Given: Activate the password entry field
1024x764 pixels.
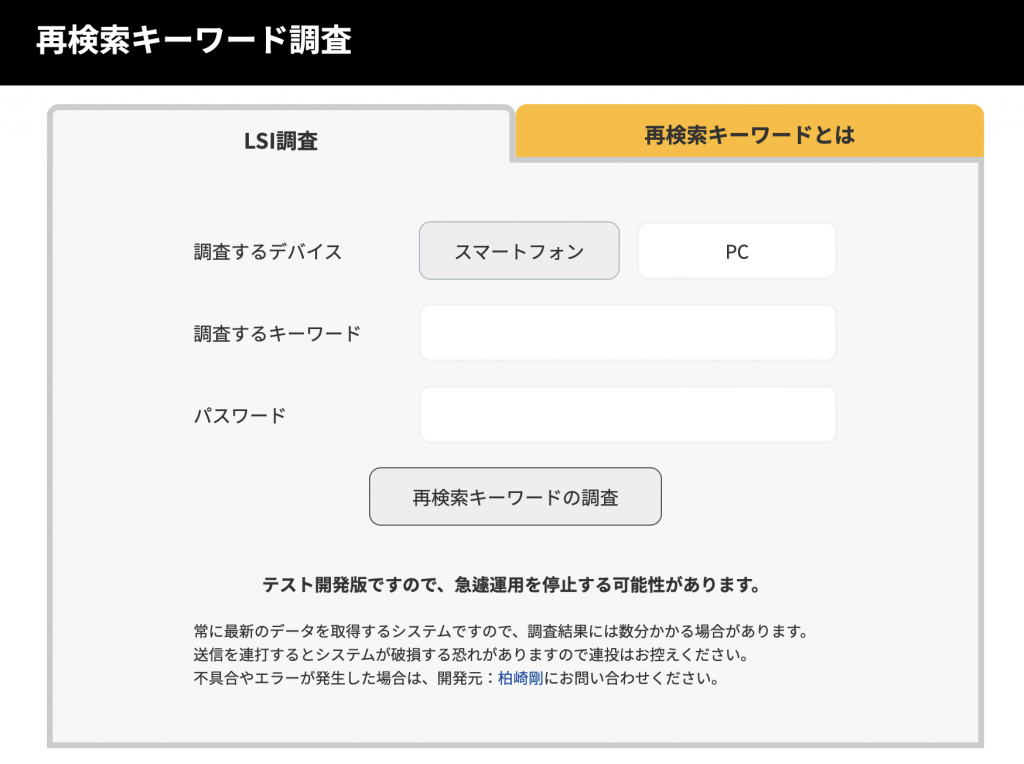Looking at the screenshot, I should (x=628, y=413).
